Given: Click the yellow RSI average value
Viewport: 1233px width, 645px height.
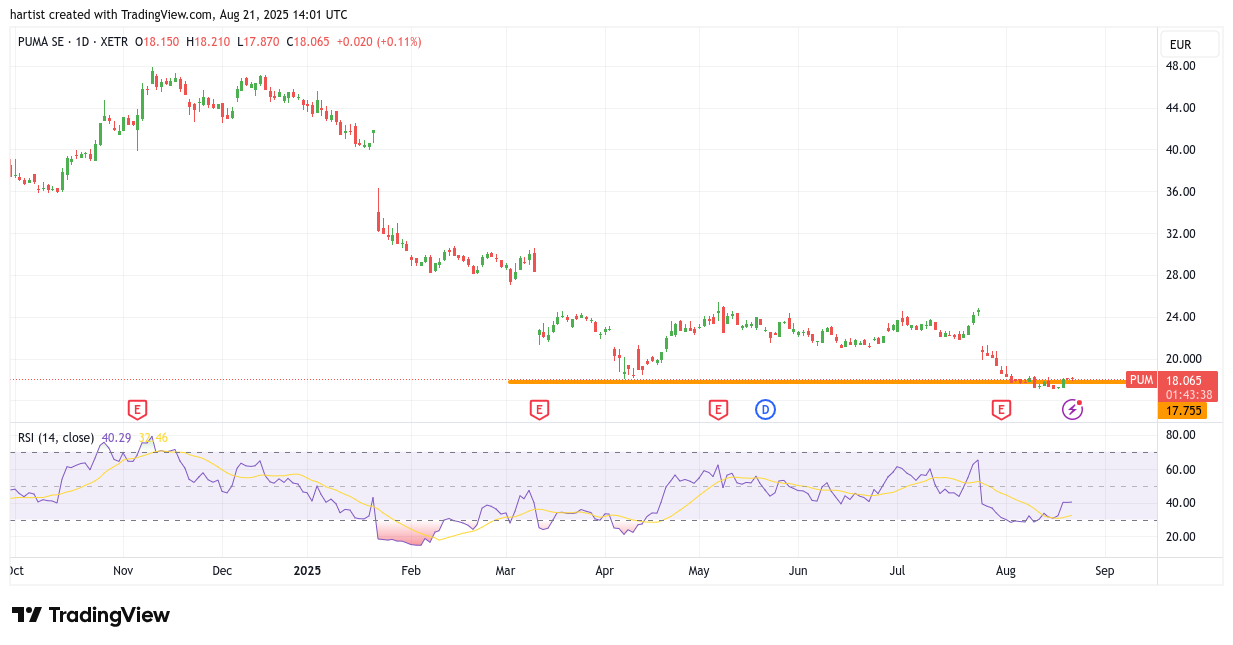Looking at the screenshot, I should point(153,437).
